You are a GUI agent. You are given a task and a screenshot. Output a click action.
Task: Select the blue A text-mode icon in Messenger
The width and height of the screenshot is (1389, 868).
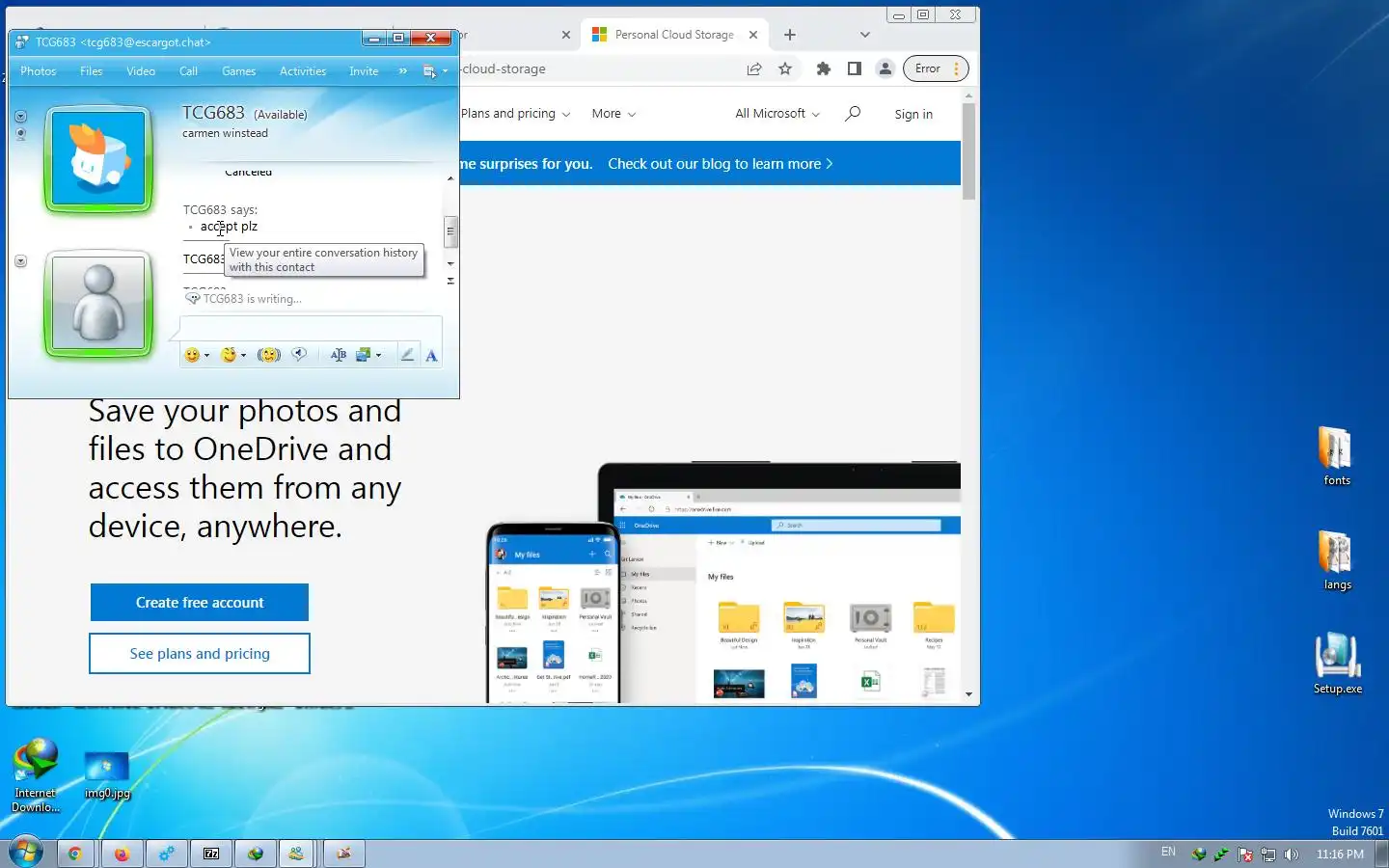431,355
